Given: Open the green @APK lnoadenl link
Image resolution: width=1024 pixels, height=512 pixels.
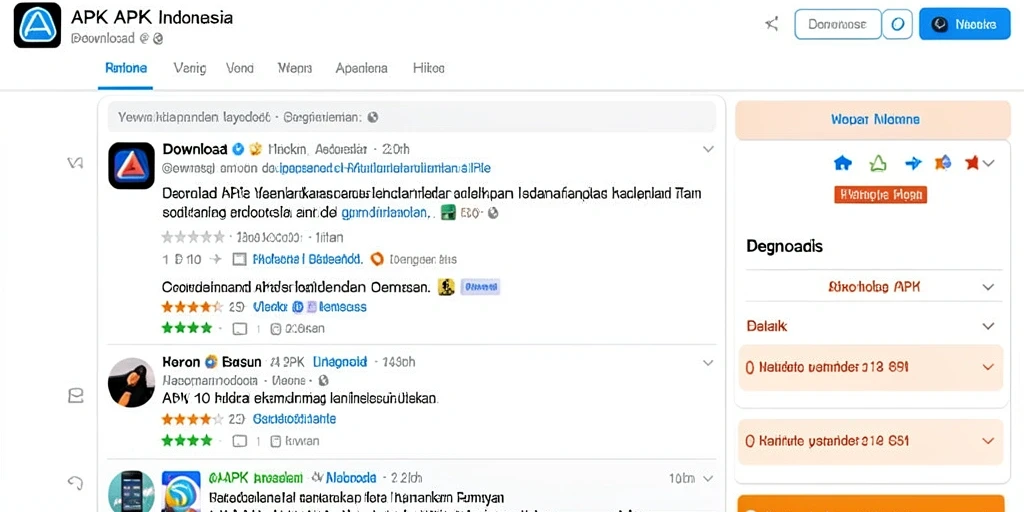Looking at the screenshot, I should [x=256, y=477].
